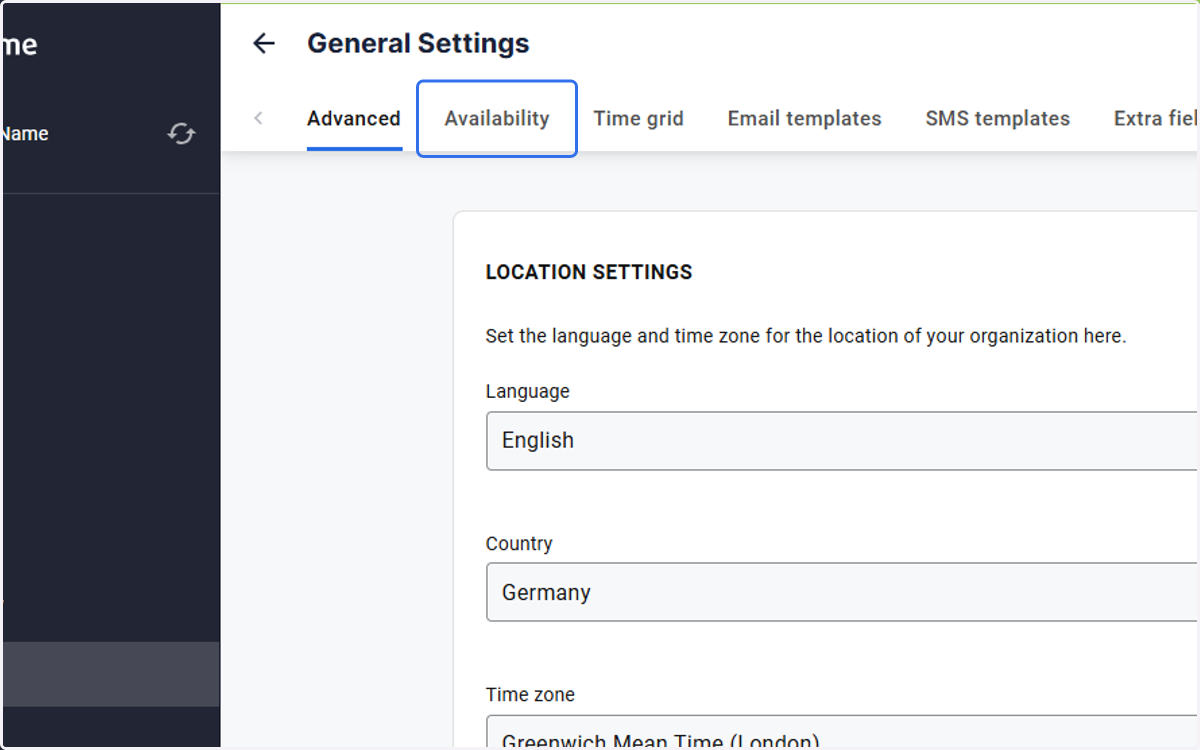This screenshot has width=1200, height=750.
Task: Click the location settings description text
Action: click(x=806, y=336)
